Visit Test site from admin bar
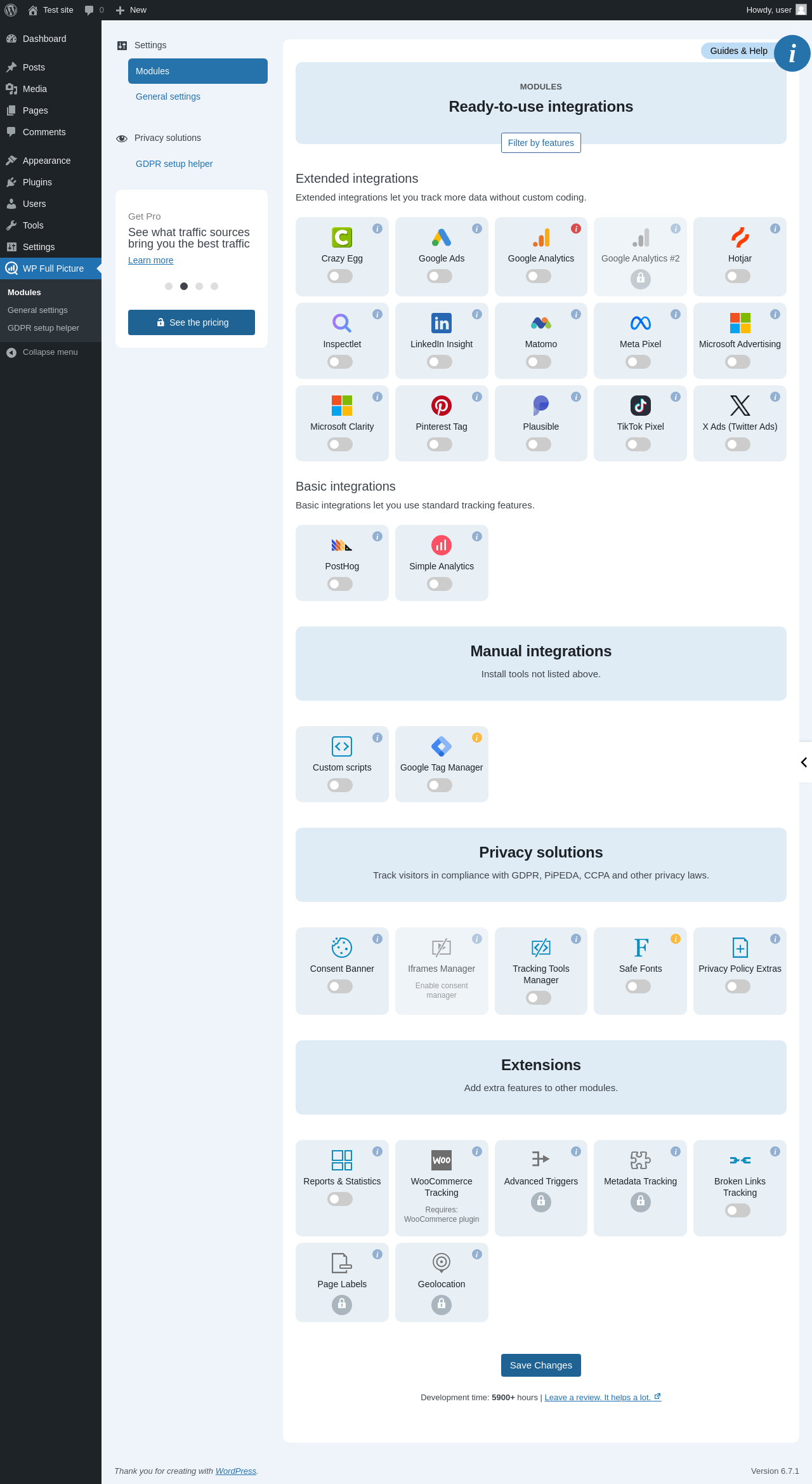Image resolution: width=812 pixels, height=1484 pixels. (x=51, y=10)
